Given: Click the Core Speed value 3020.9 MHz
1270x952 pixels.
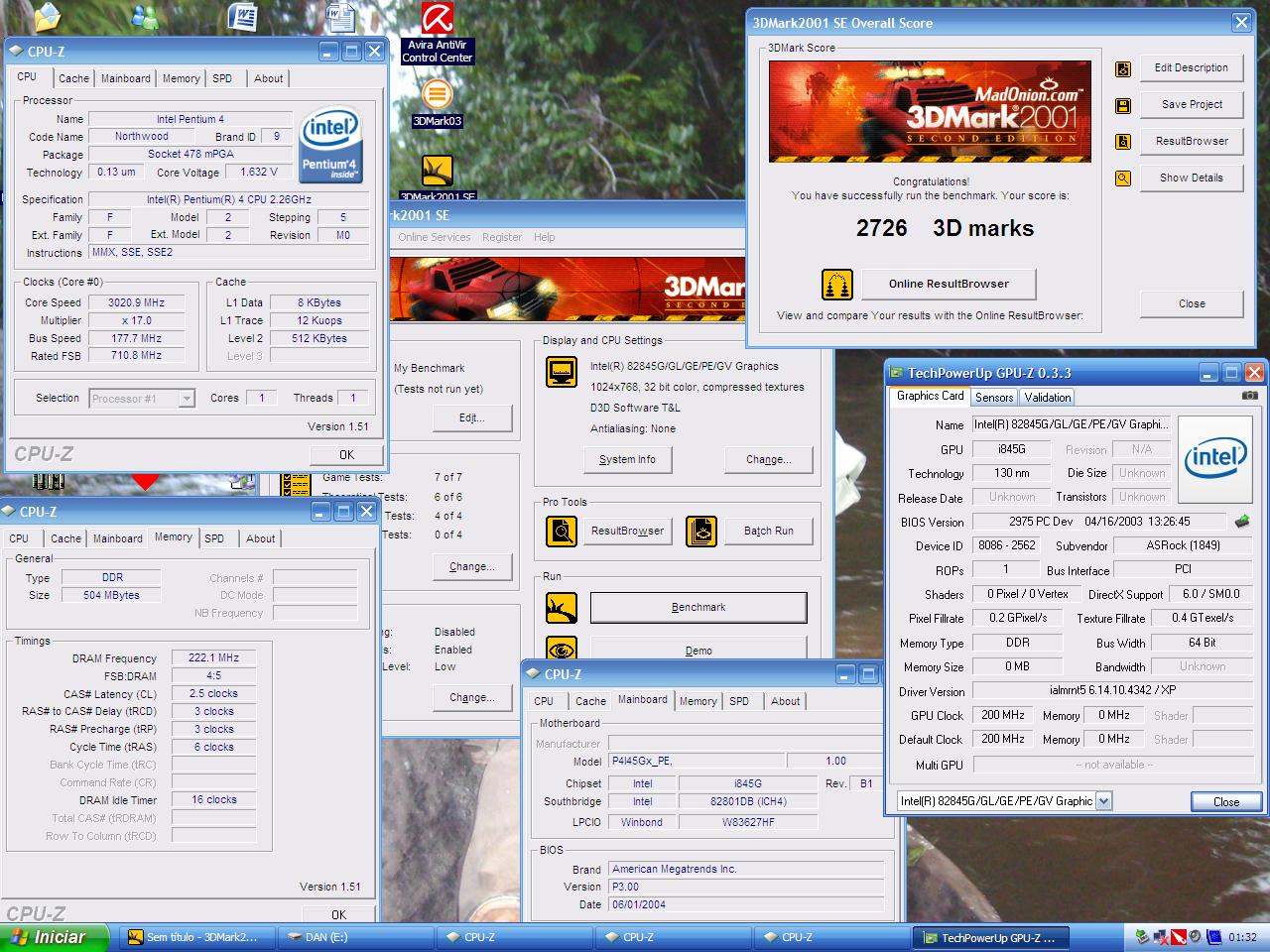Looking at the screenshot, I should click(x=137, y=302).
